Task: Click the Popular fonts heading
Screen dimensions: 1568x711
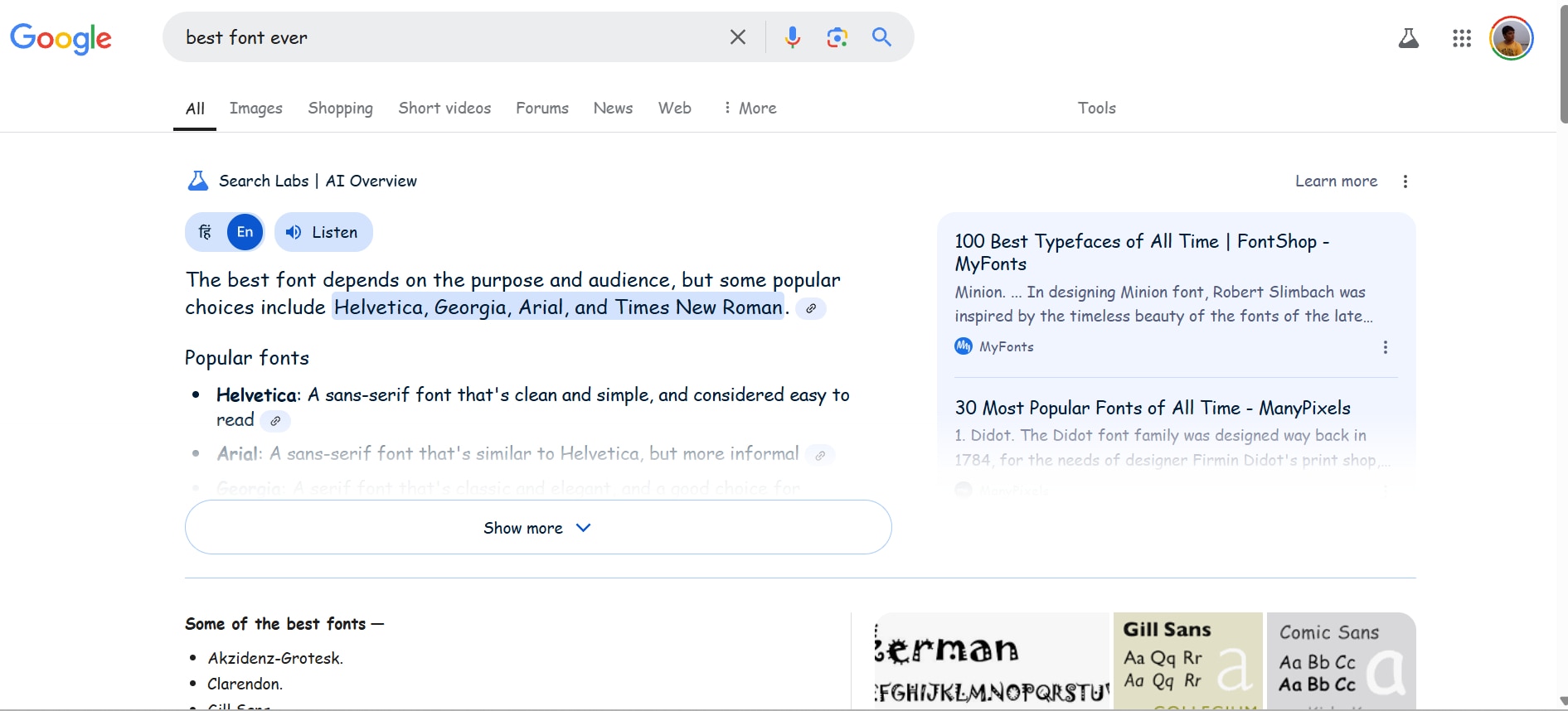Action: (247, 358)
